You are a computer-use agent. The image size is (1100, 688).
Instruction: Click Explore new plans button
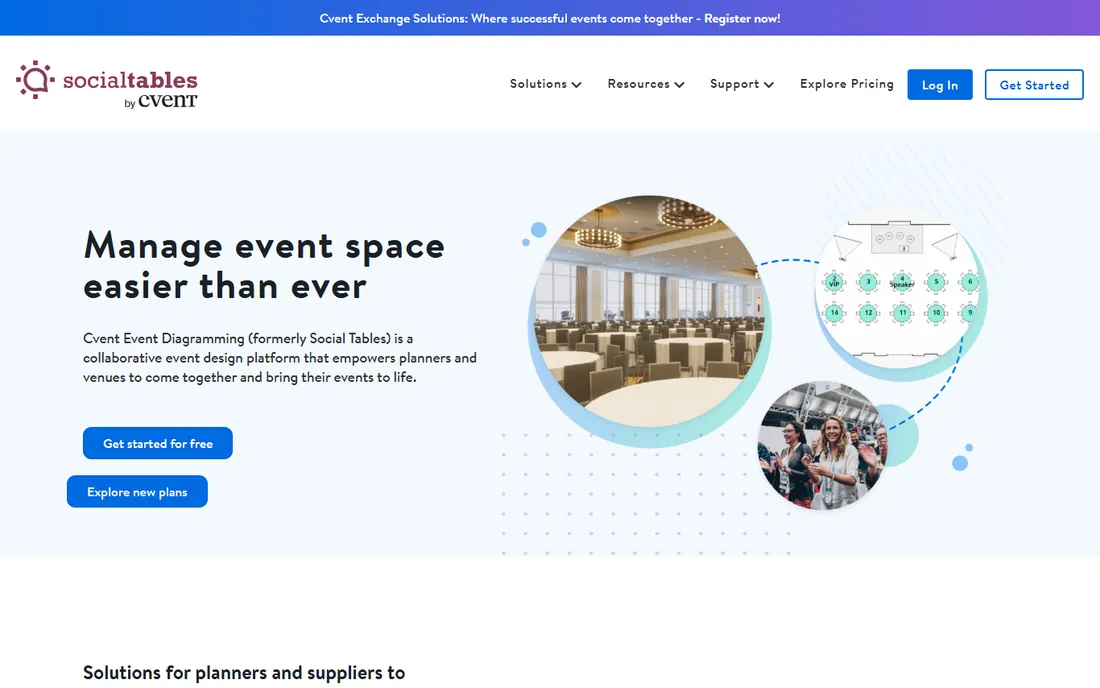pyautogui.click(x=137, y=492)
